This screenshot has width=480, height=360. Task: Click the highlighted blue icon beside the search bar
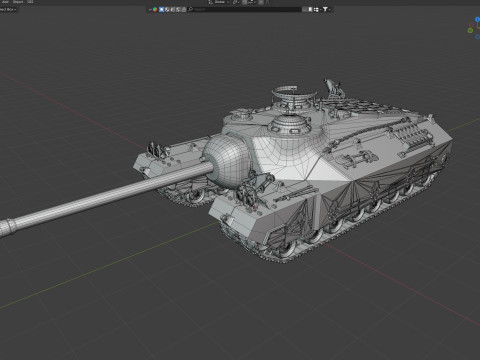point(161,9)
